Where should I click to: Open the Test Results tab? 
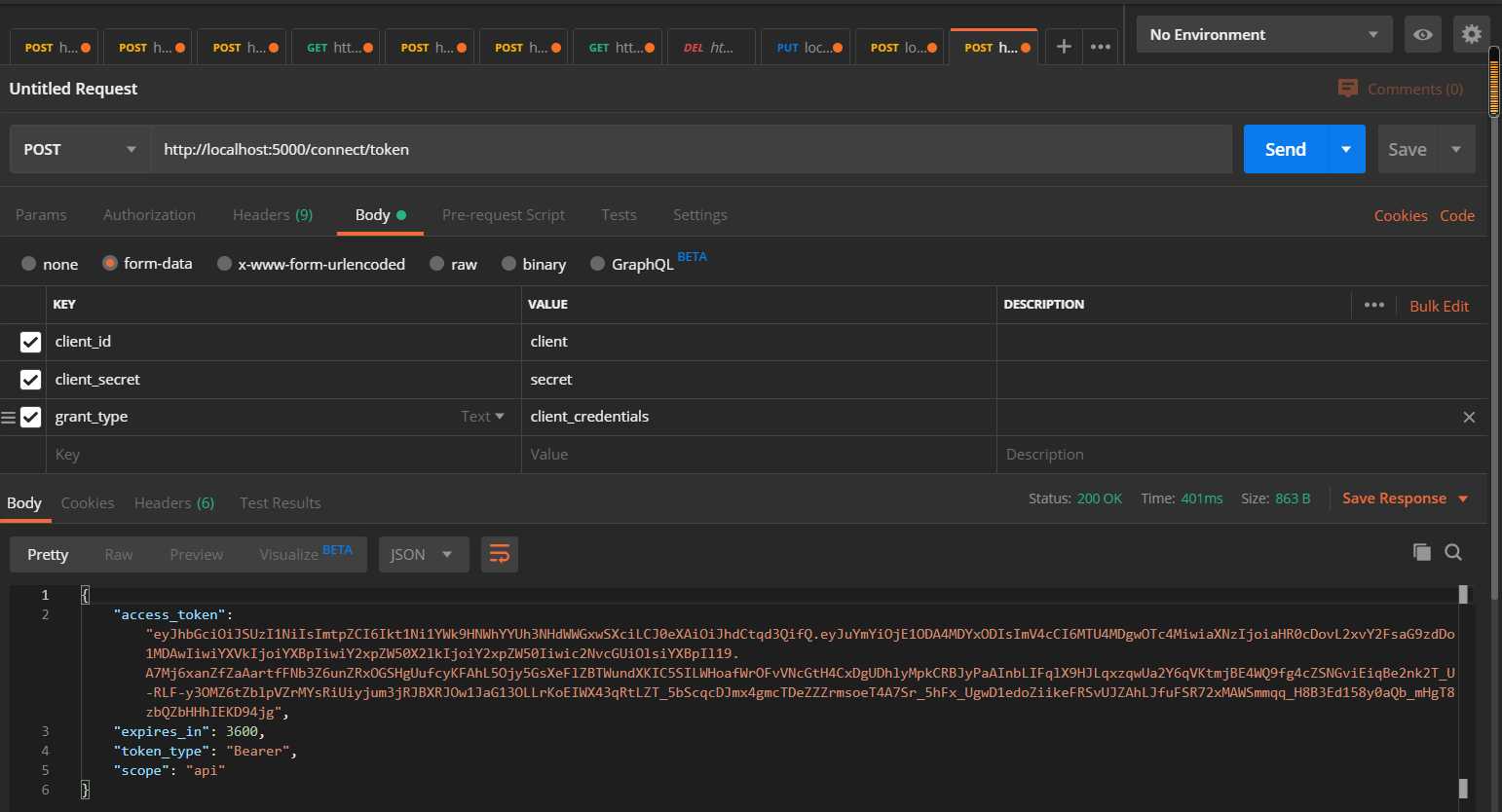coord(281,503)
